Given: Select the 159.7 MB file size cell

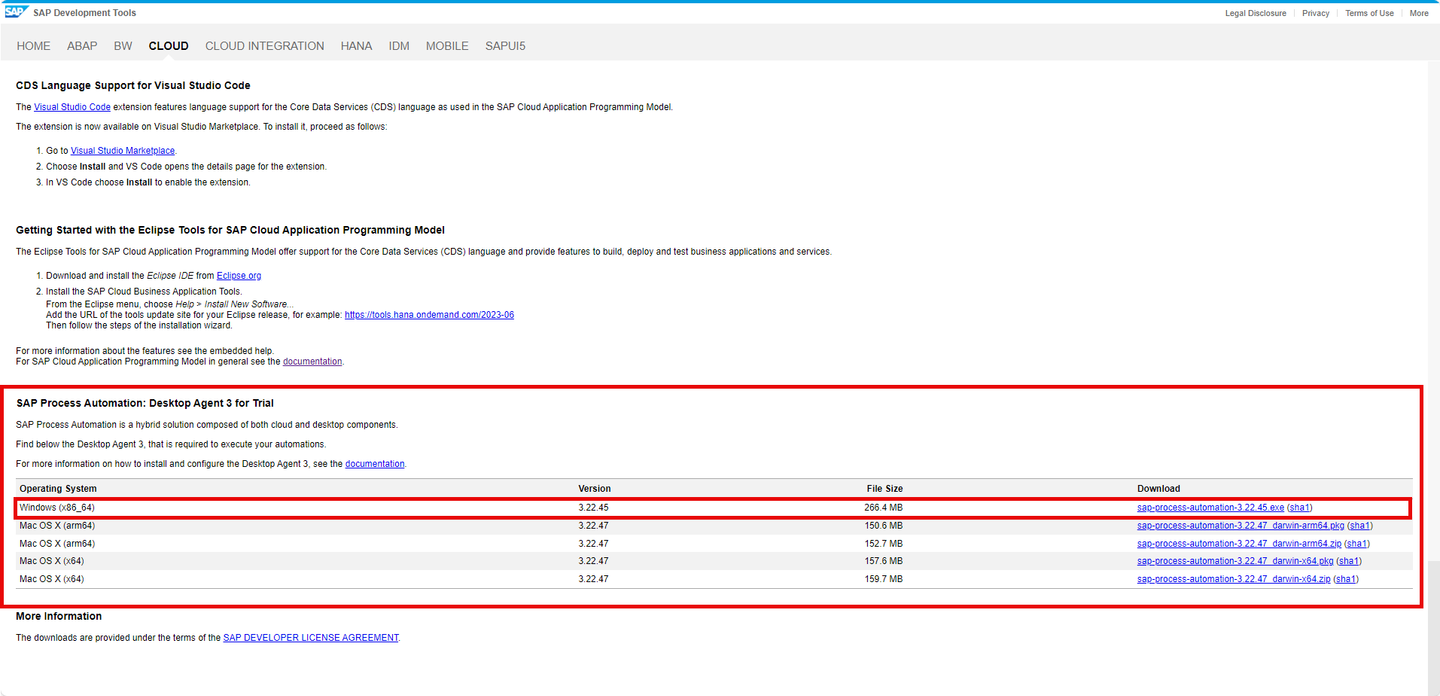Looking at the screenshot, I should (884, 580).
